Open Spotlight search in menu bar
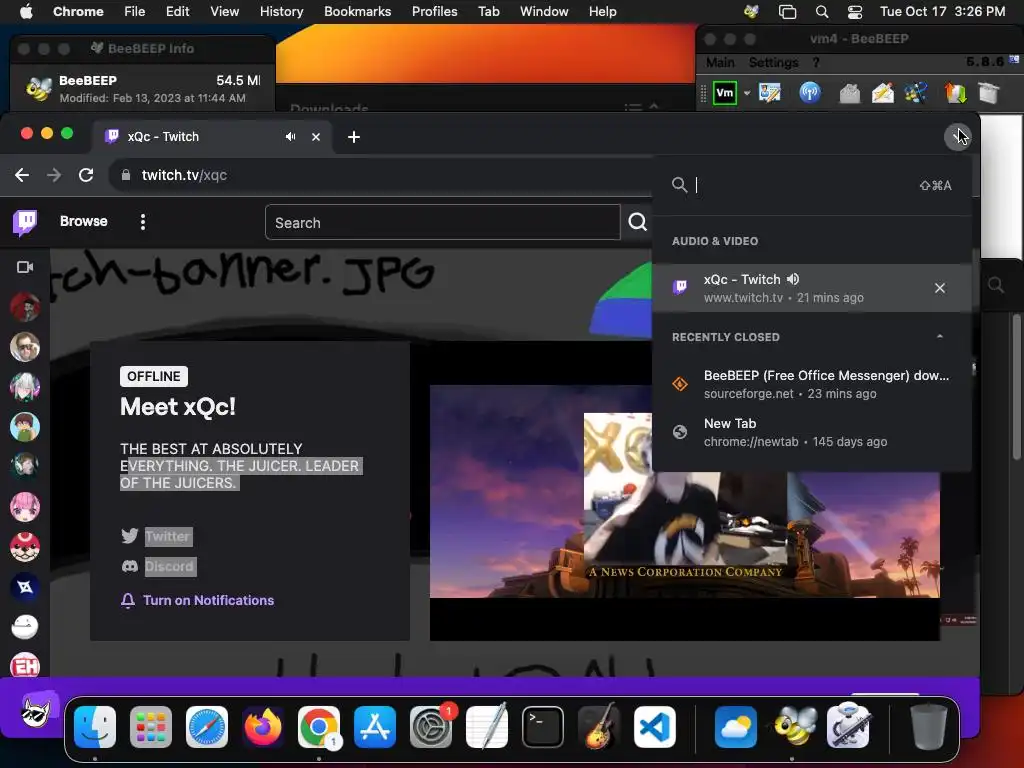 822,11
